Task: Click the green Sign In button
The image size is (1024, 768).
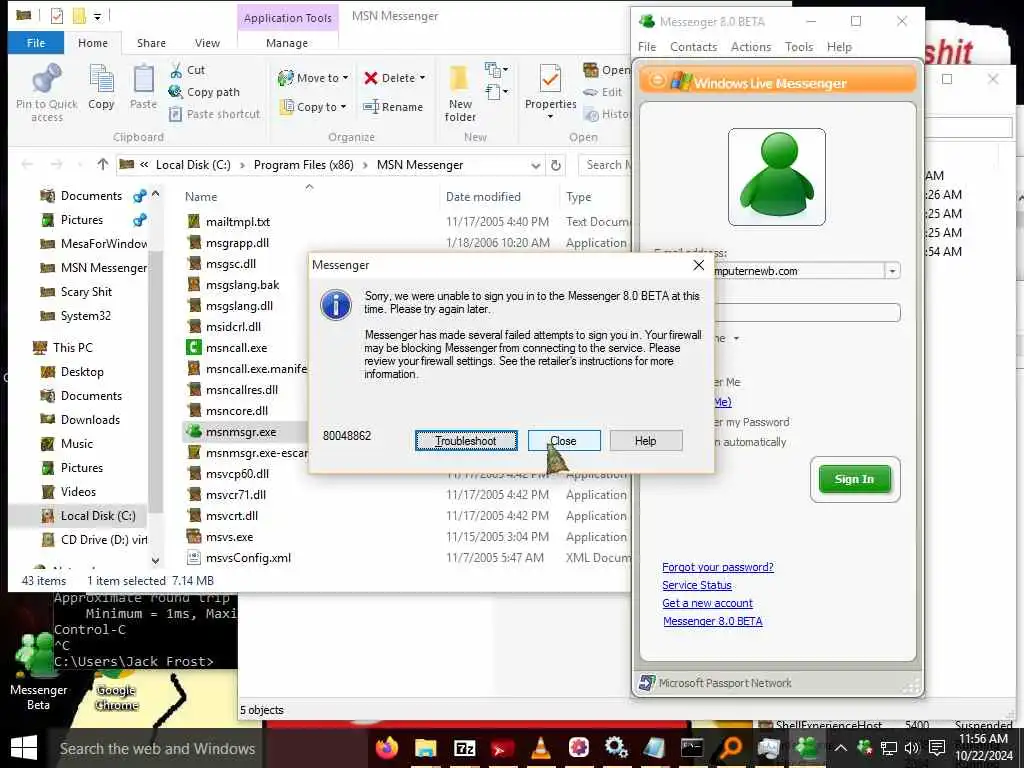Action: (854, 479)
